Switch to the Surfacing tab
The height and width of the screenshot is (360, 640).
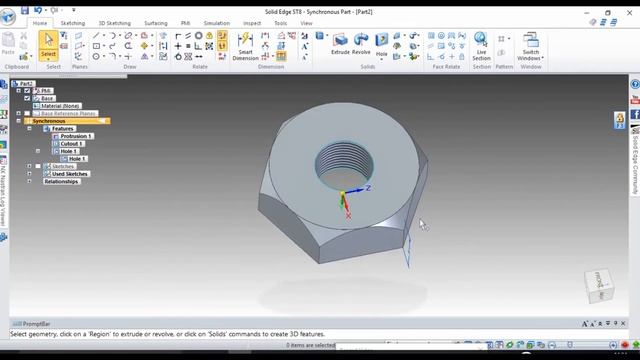click(156, 23)
